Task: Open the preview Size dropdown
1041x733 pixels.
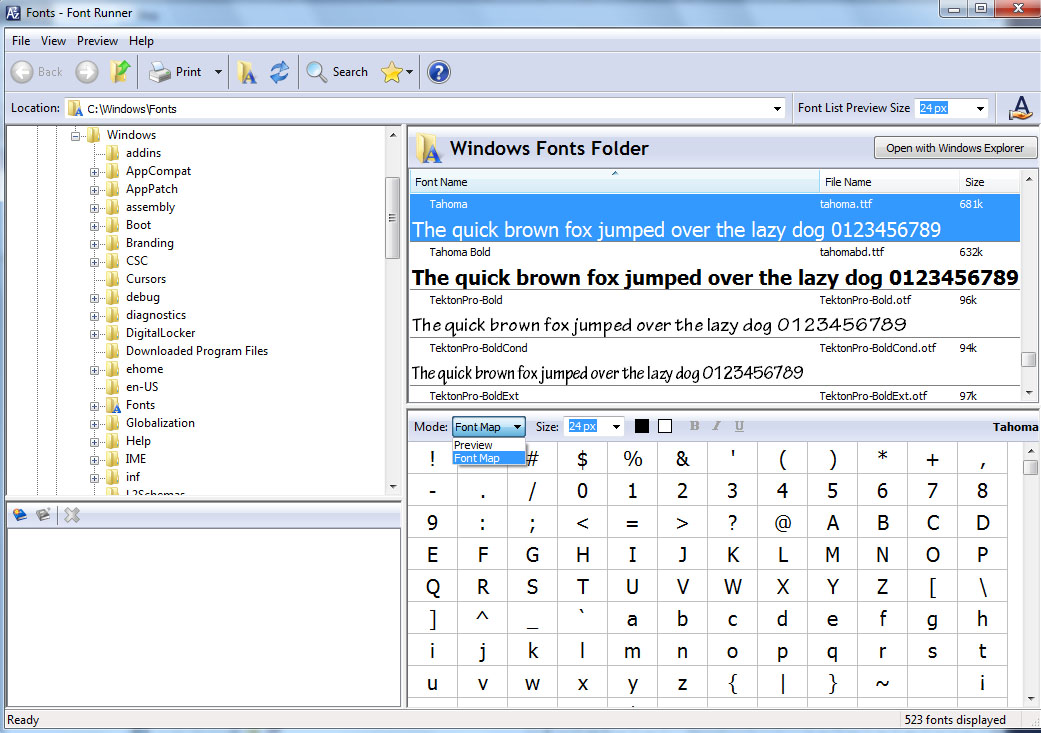Action: pos(616,426)
